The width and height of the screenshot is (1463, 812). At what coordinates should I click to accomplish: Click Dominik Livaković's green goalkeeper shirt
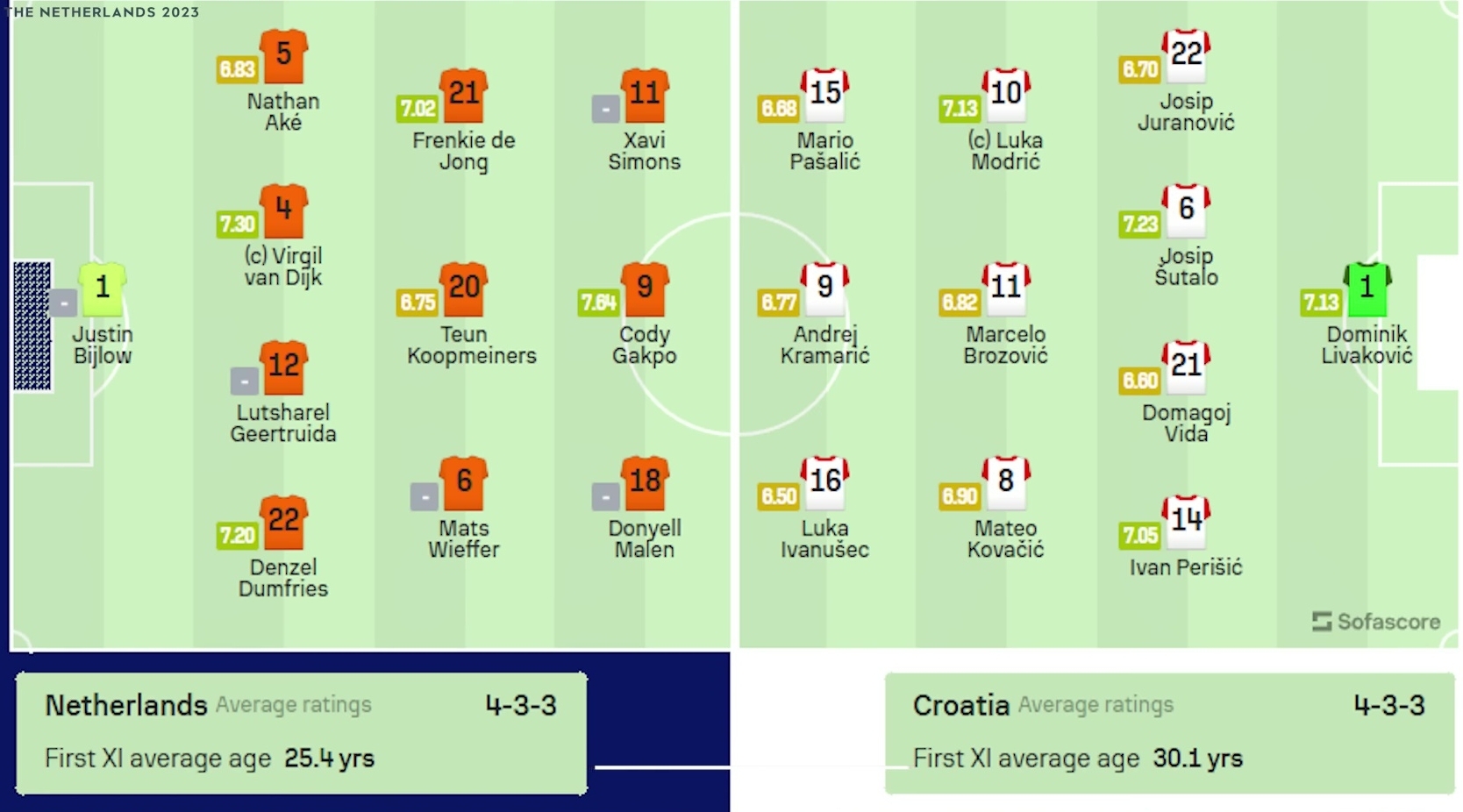1367,288
